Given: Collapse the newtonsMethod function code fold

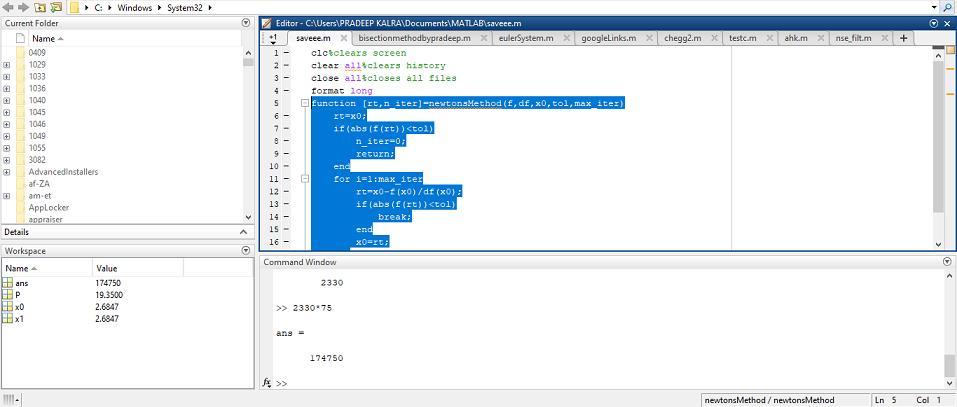Looking at the screenshot, I should click(x=305, y=103).
